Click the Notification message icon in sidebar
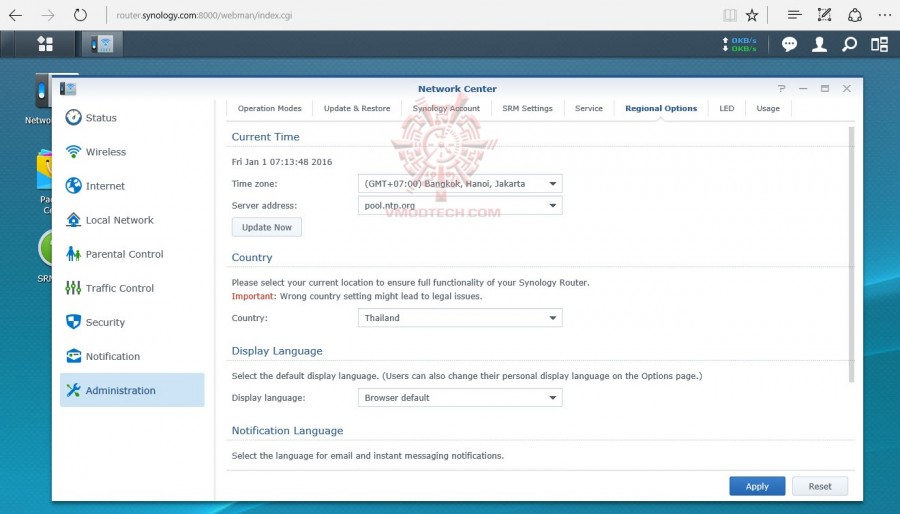The width and height of the screenshot is (900, 514). tap(73, 356)
